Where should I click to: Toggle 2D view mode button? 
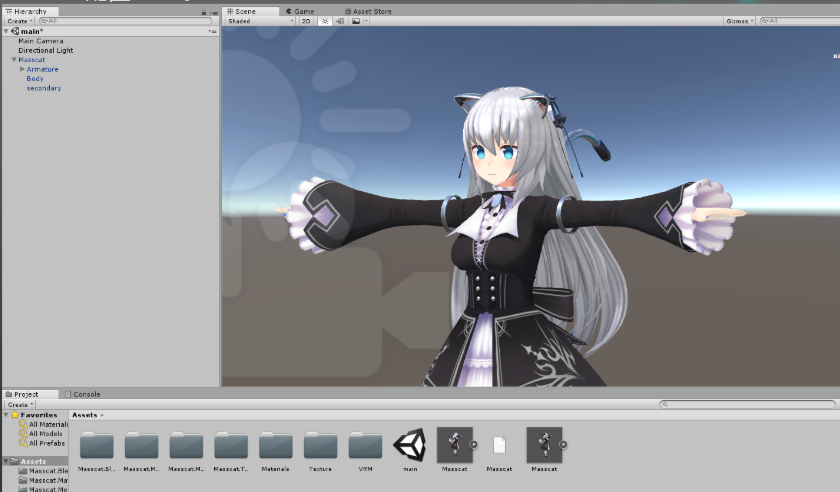pyautogui.click(x=306, y=21)
